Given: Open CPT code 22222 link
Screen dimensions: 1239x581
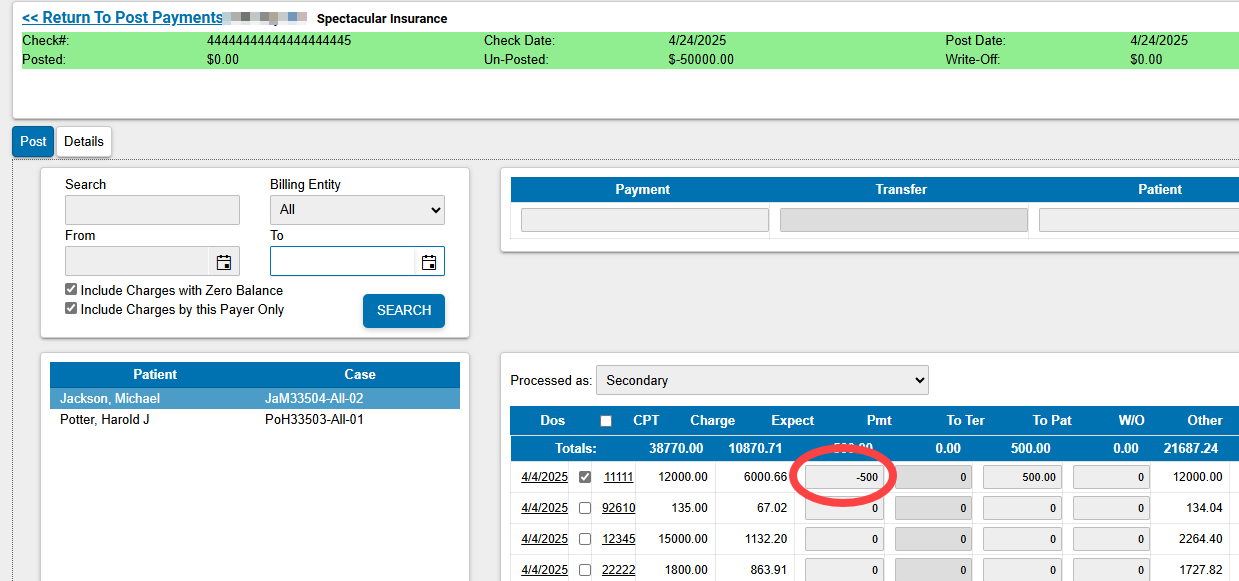Looking at the screenshot, I should pos(618,570).
